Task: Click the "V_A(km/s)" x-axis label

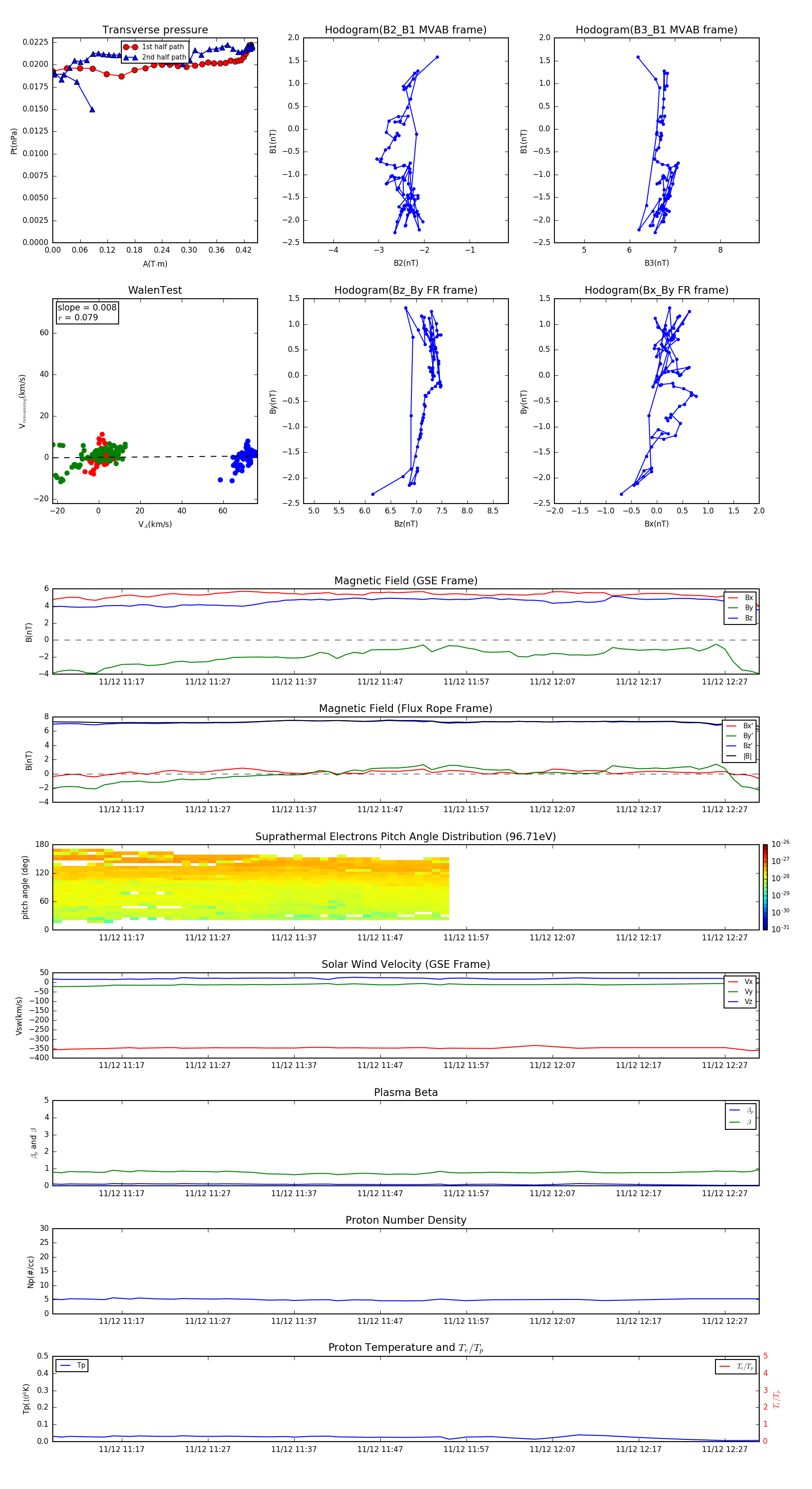Action: pyautogui.click(x=155, y=524)
